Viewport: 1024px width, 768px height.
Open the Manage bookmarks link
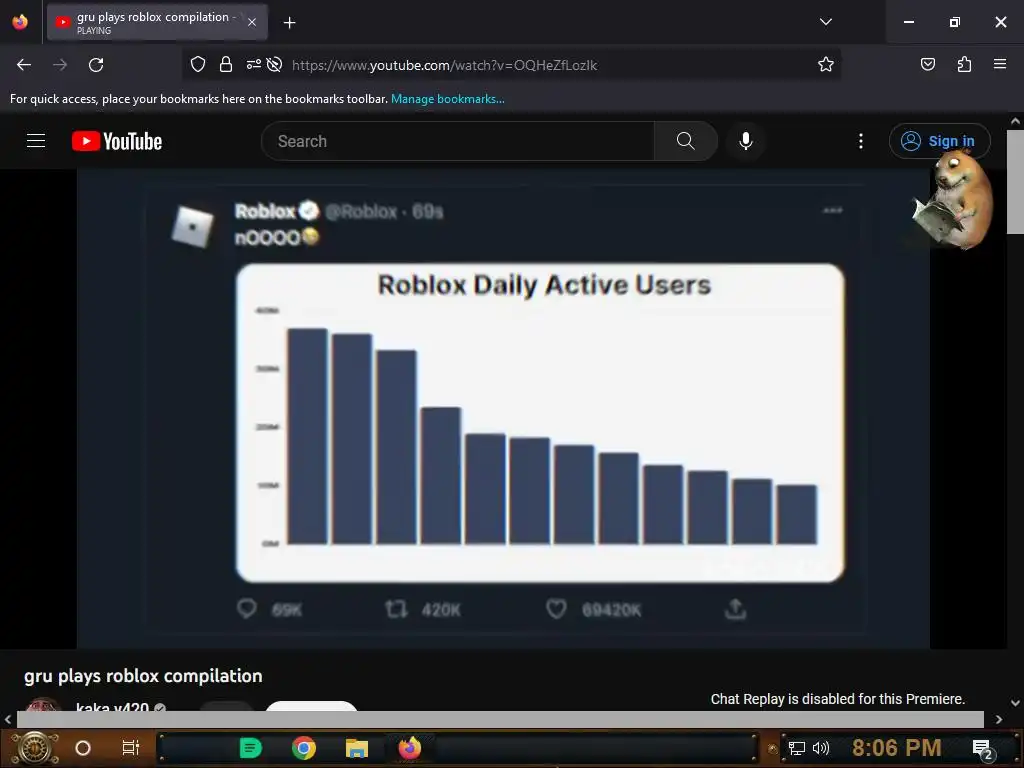pyautogui.click(x=447, y=99)
